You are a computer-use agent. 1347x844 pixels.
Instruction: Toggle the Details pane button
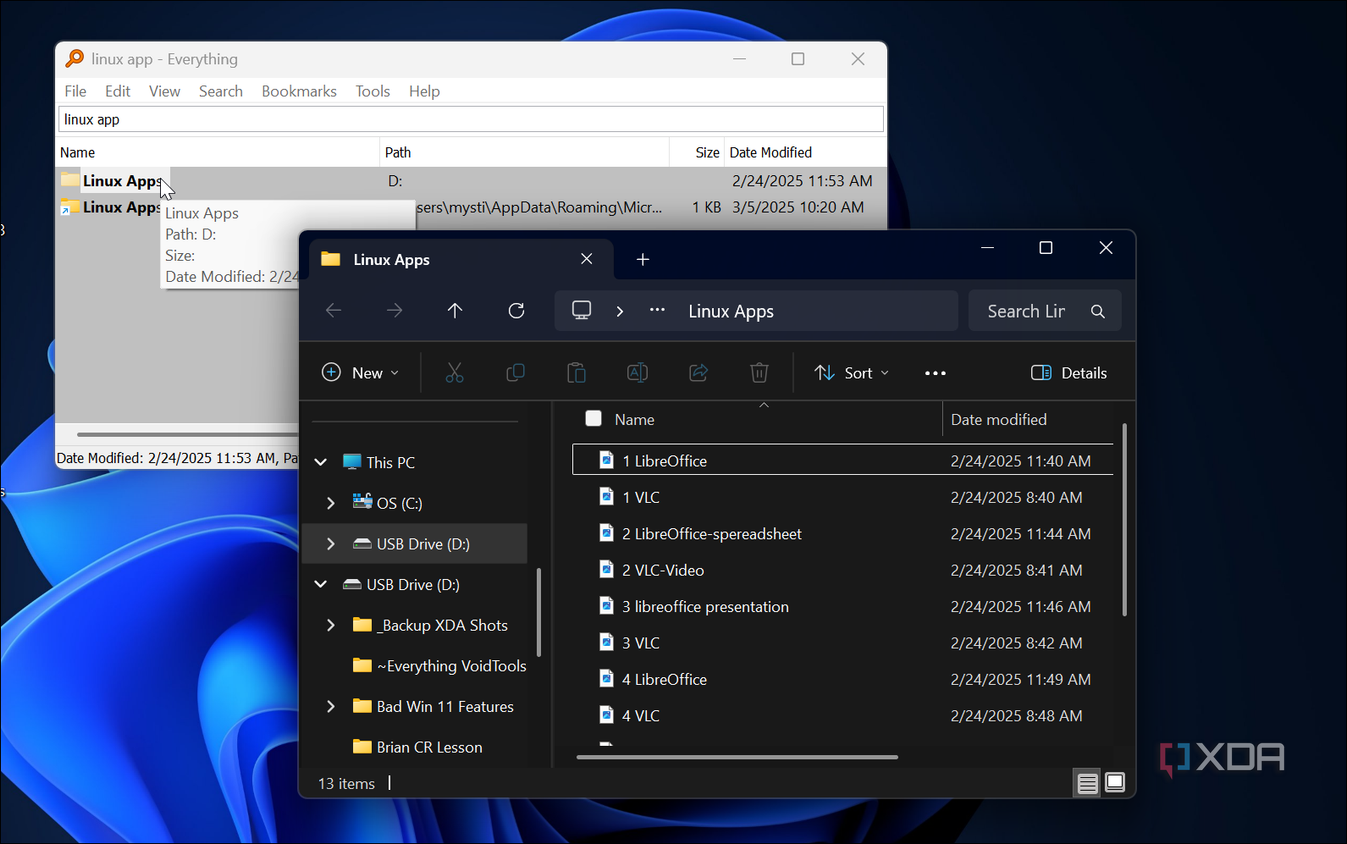pyautogui.click(x=1069, y=373)
